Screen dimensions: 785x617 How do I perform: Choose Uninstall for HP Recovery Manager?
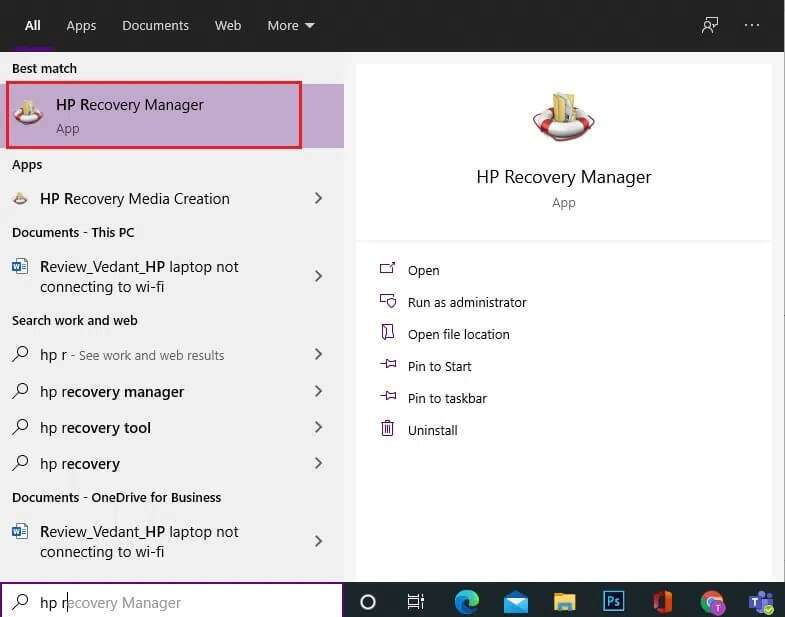[x=433, y=431]
